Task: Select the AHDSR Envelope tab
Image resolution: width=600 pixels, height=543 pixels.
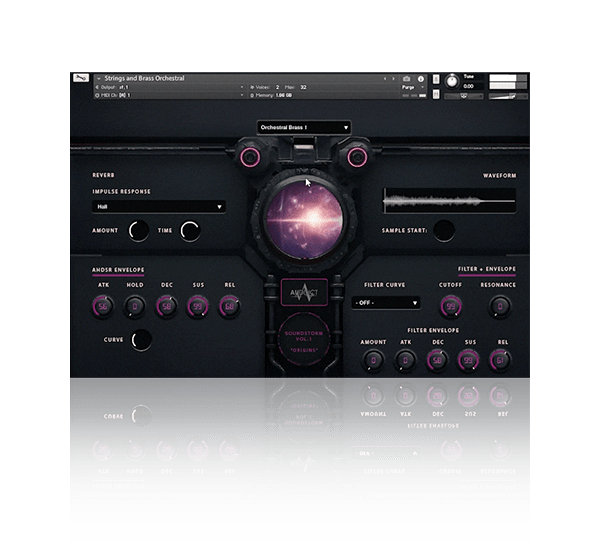Action: [x=118, y=270]
